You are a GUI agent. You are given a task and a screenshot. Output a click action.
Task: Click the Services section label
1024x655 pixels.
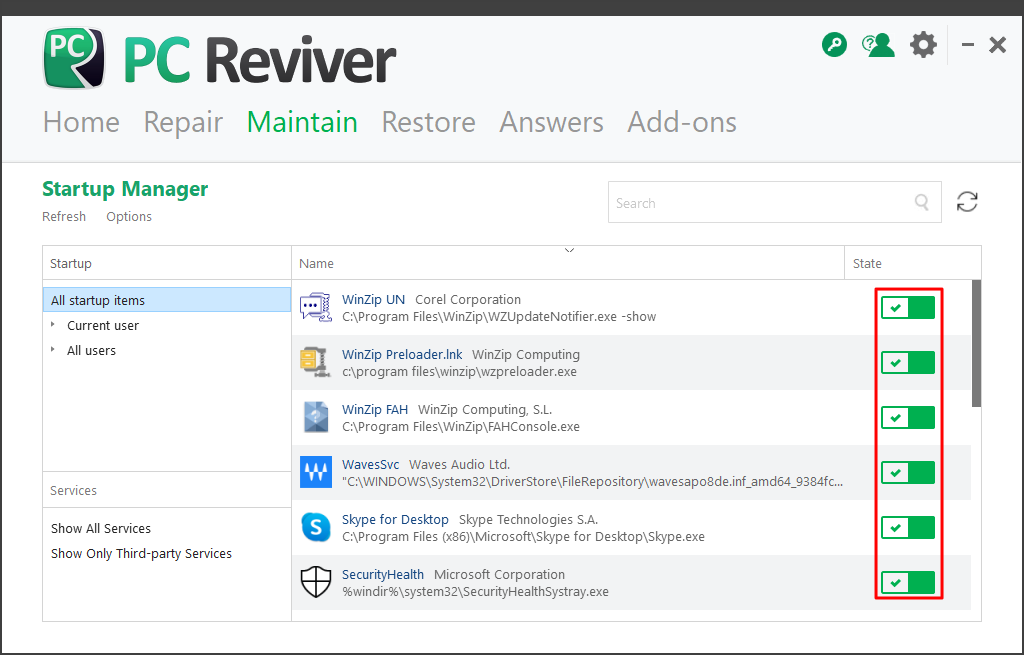pos(73,490)
